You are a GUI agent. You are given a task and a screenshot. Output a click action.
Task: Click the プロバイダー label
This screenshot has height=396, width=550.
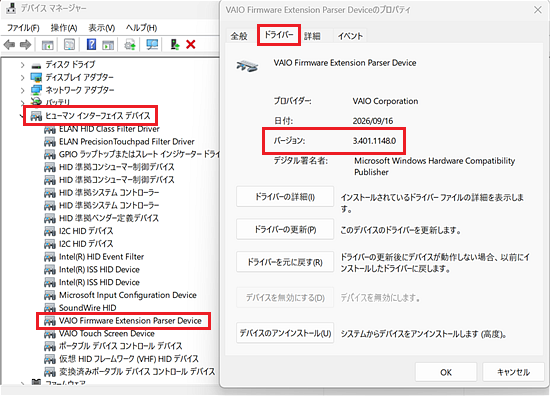click(293, 101)
